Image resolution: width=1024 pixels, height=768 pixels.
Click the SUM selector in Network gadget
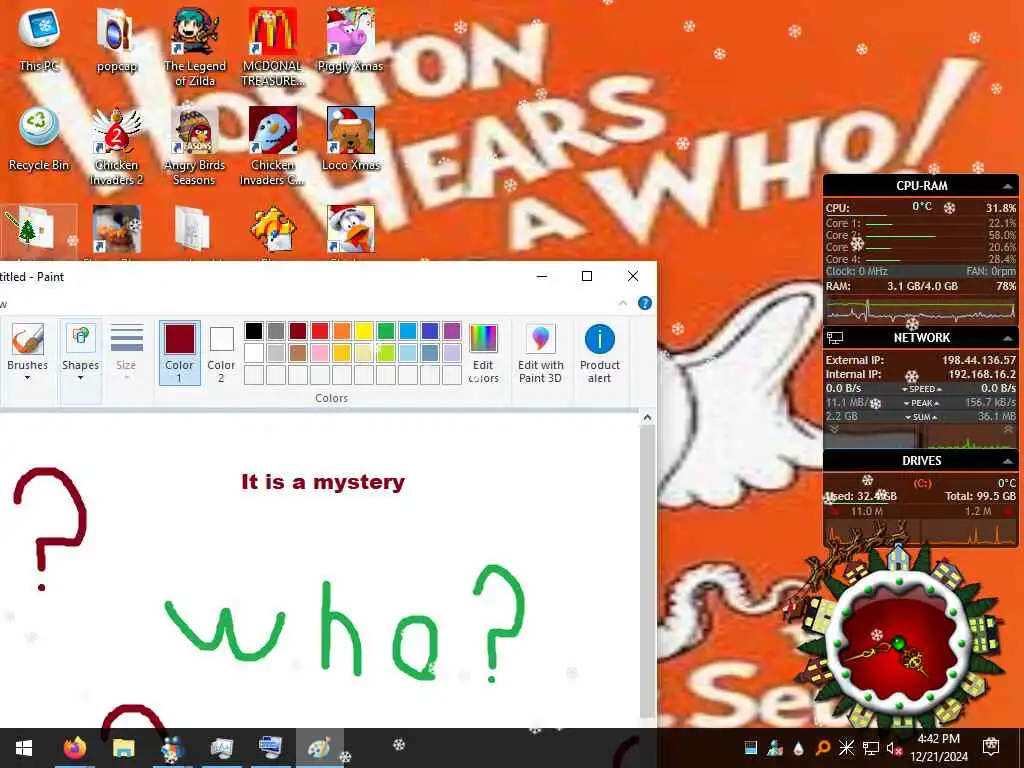(921, 417)
